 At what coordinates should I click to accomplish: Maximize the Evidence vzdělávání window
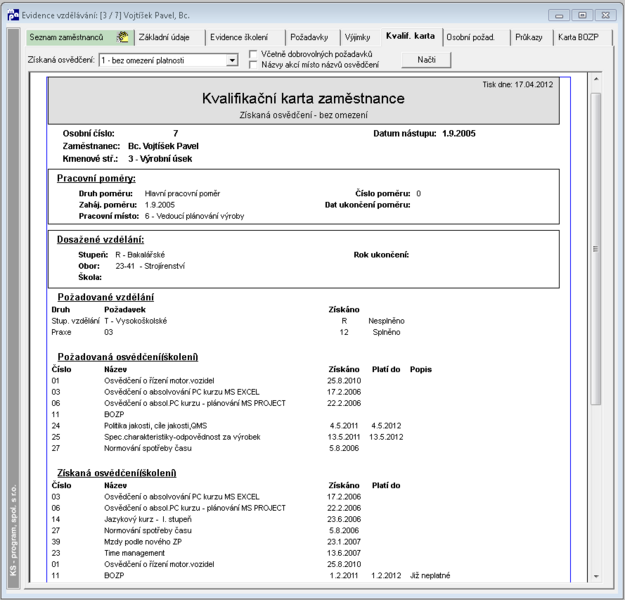point(582,15)
